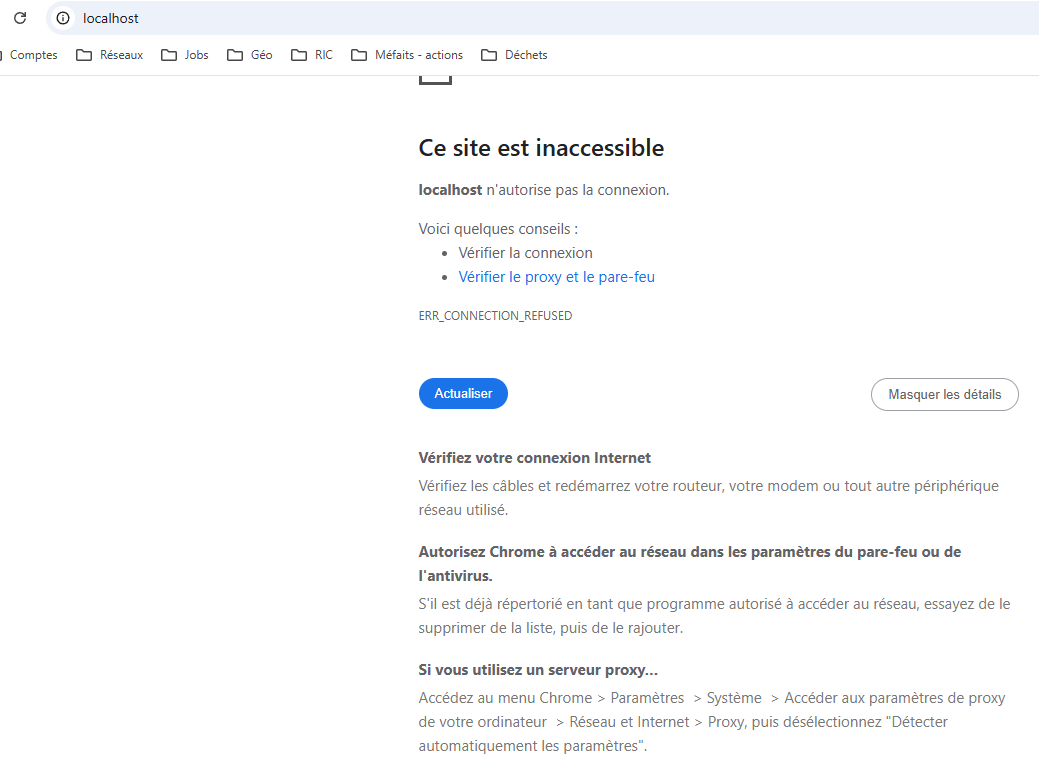
Task: Open the Déchets bookmark folder
Action: (514, 55)
